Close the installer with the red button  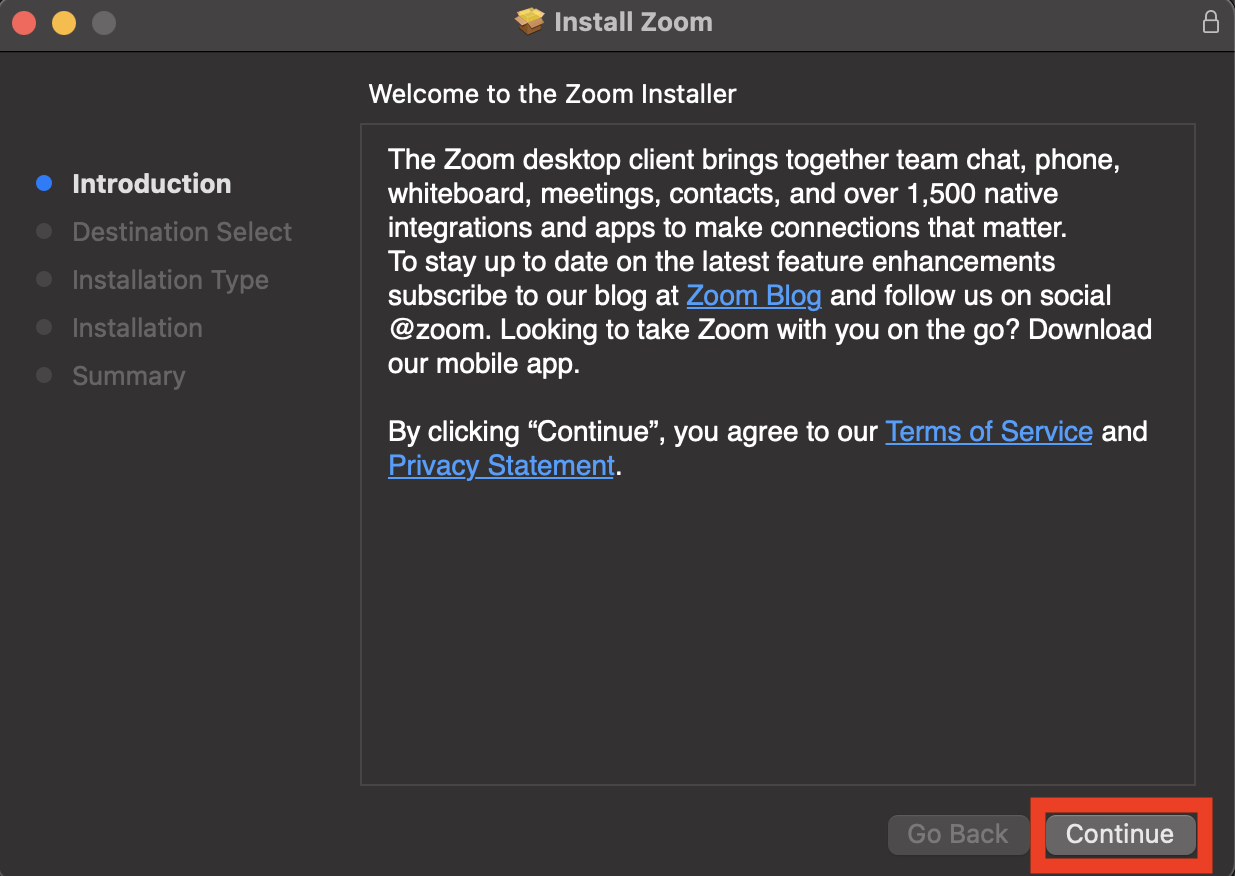click(24, 22)
